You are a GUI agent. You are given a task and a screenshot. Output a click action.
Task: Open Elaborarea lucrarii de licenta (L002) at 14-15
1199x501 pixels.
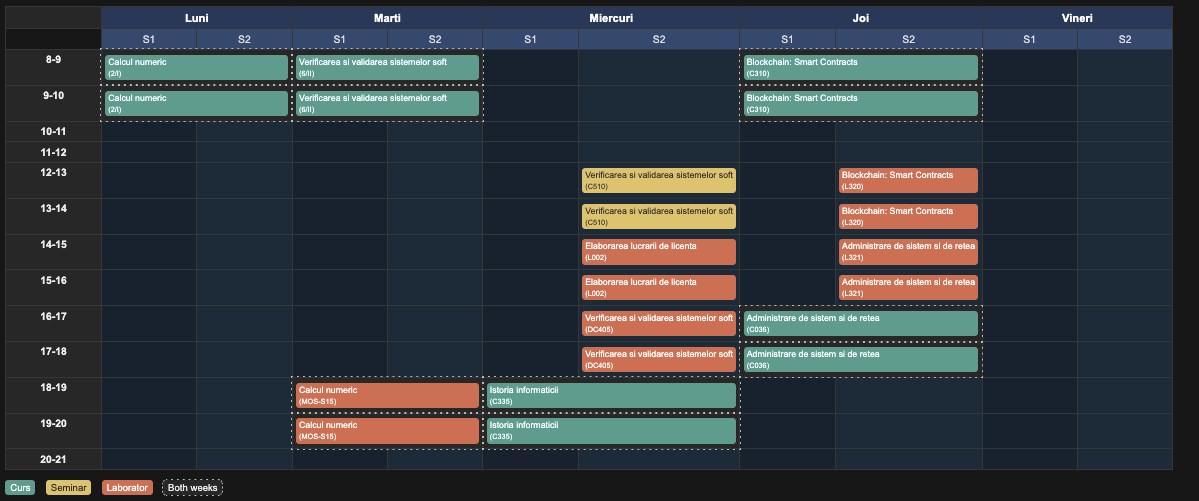click(658, 252)
